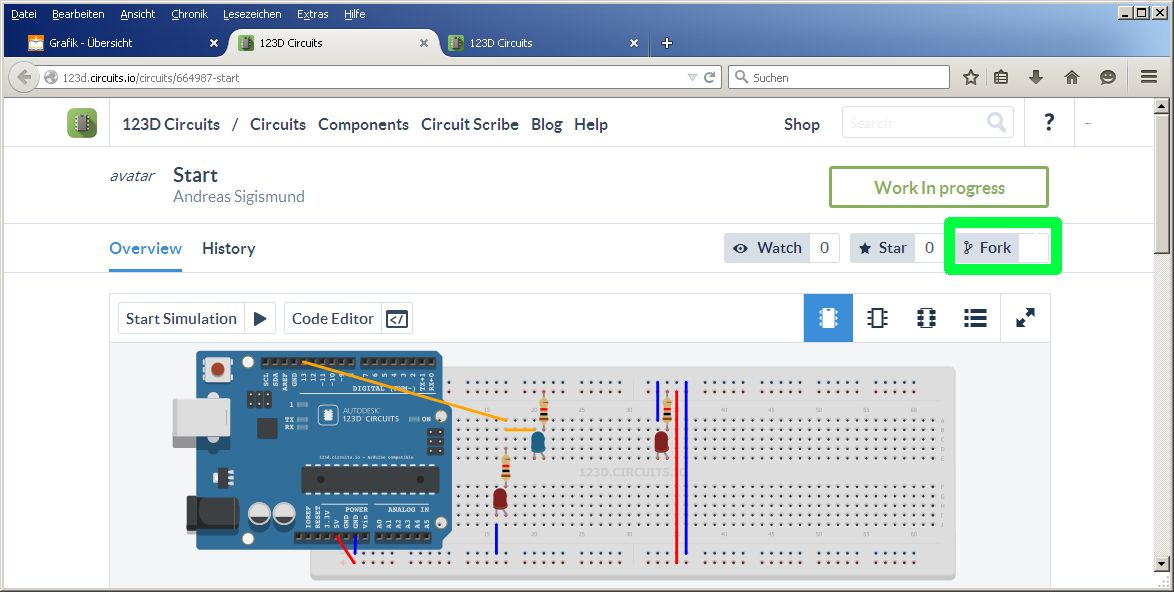The height and width of the screenshot is (592, 1174).
Task: Select the Overview tab
Action: (x=145, y=248)
